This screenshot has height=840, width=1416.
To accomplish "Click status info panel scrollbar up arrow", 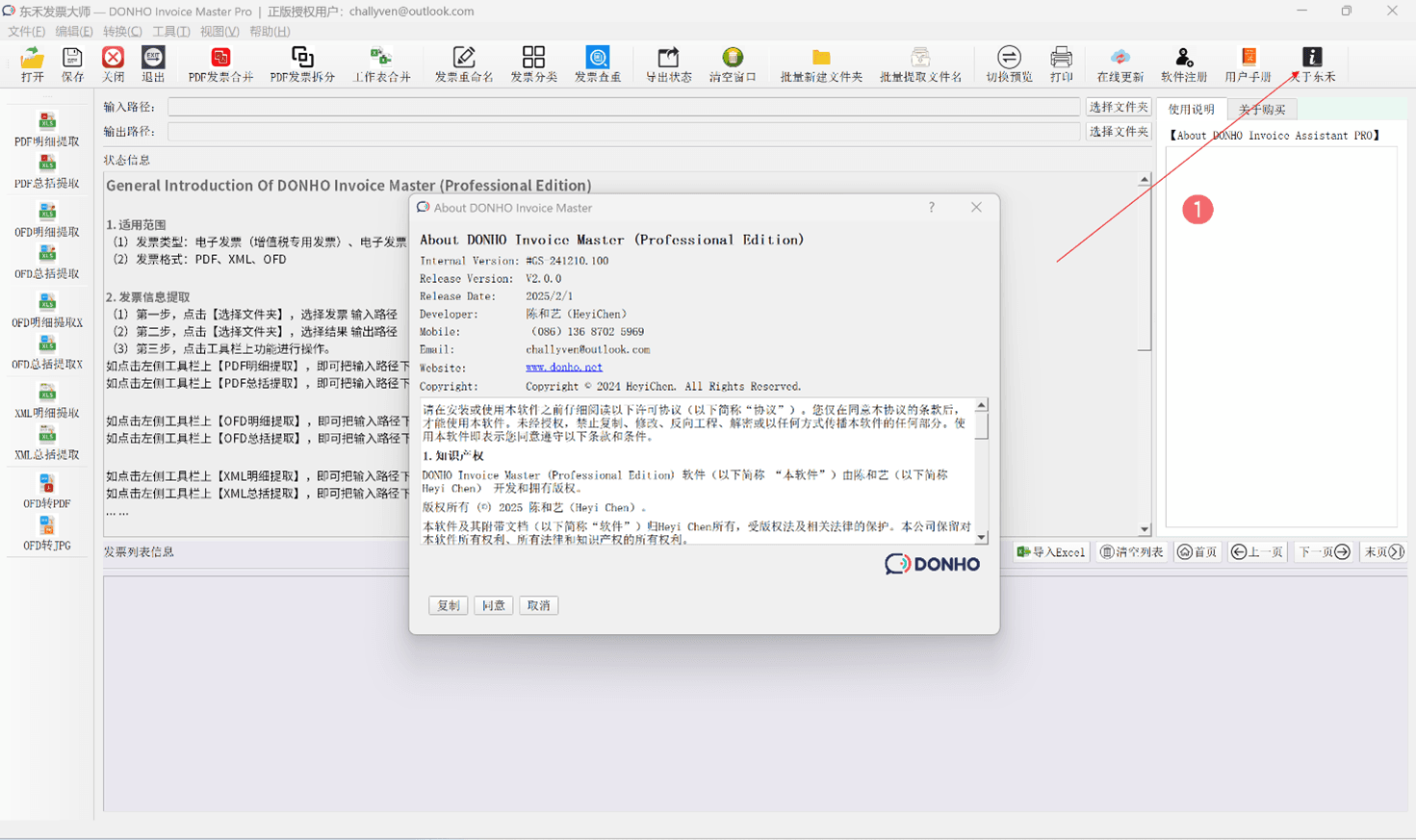I will coord(1144,180).
